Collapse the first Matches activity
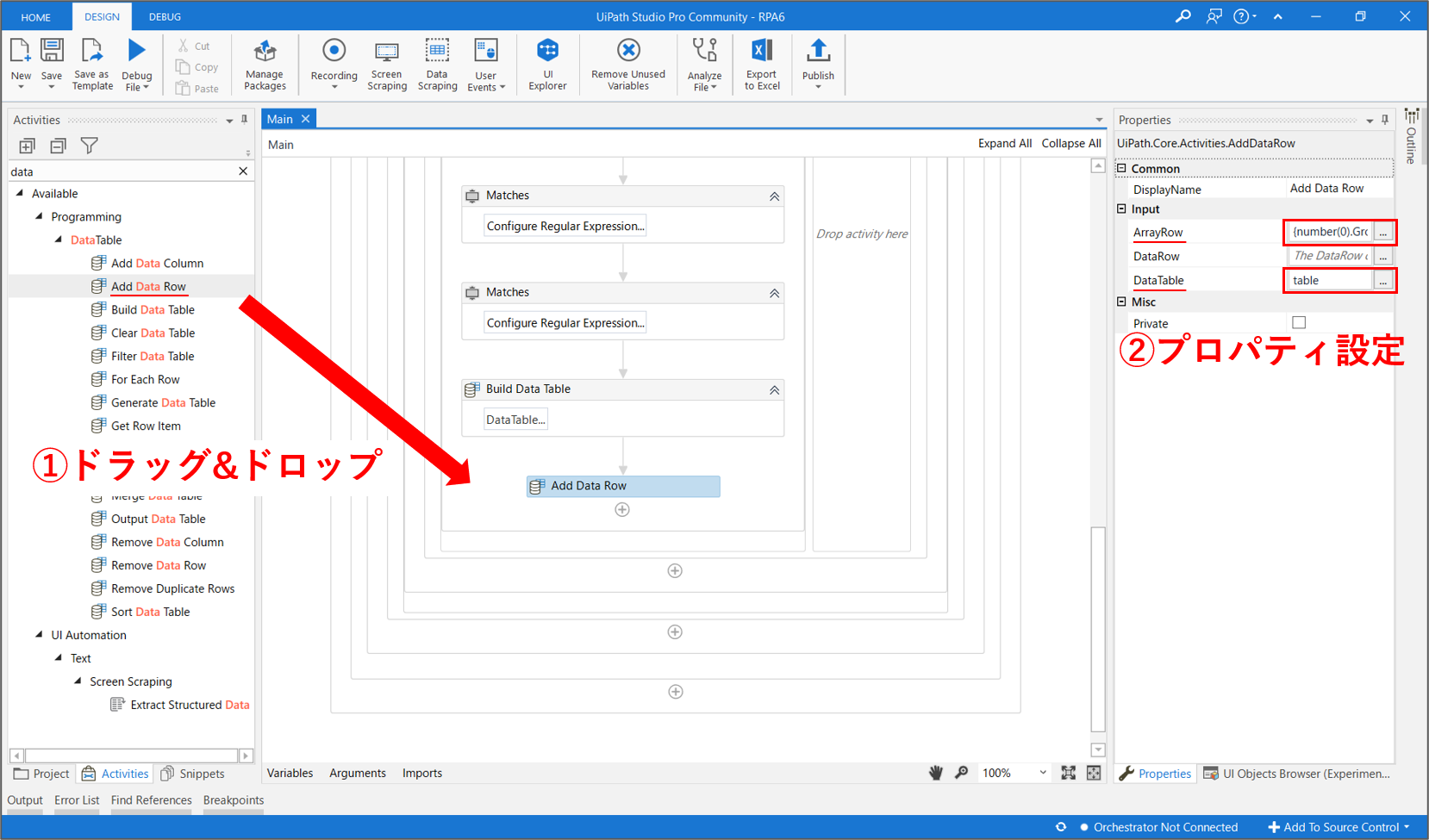The width and height of the screenshot is (1429, 840). point(774,196)
